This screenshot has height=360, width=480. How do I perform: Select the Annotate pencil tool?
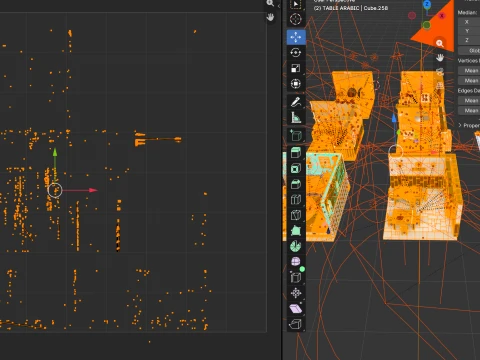coord(296,102)
